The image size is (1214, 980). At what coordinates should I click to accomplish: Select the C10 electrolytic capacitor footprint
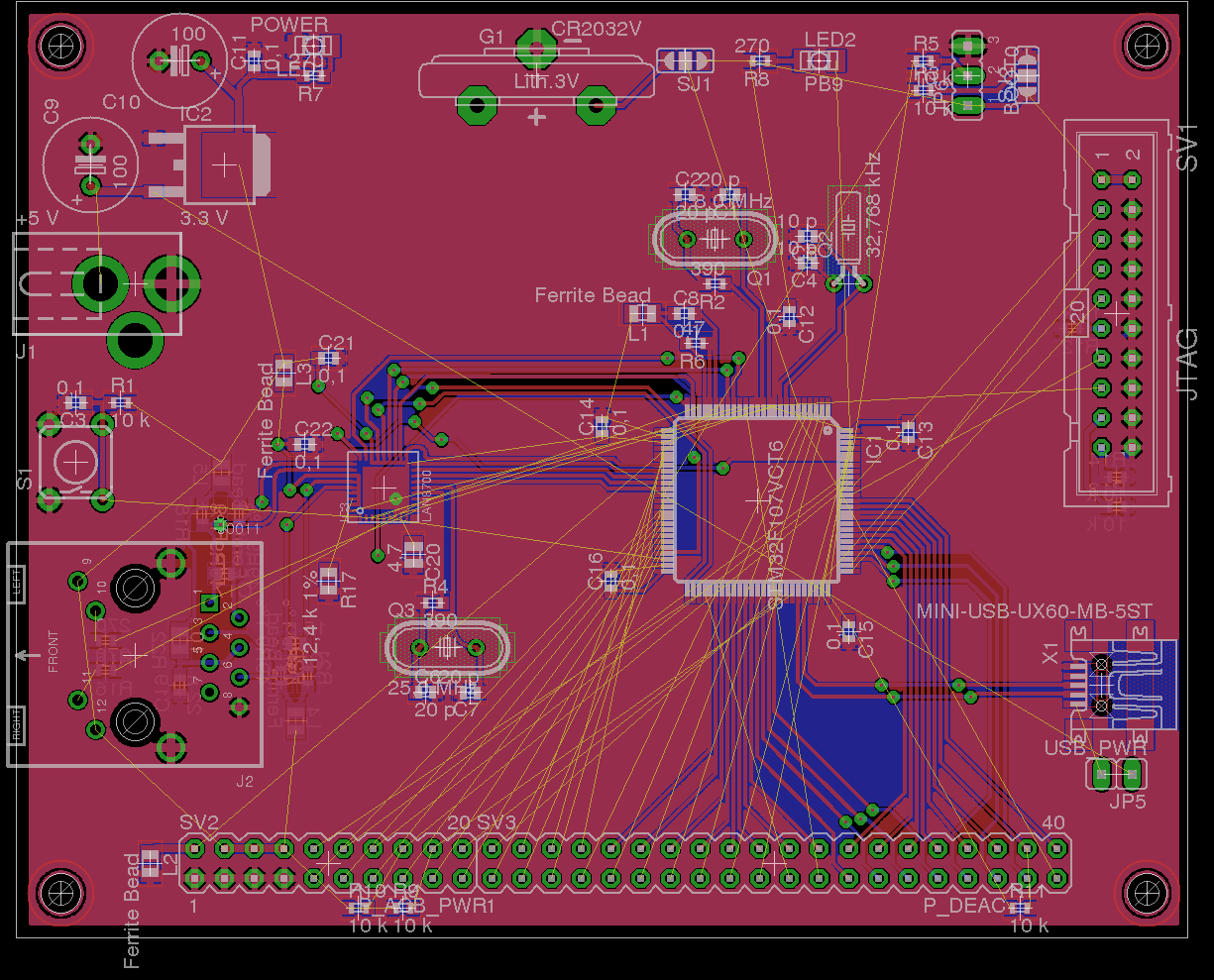[x=179, y=61]
